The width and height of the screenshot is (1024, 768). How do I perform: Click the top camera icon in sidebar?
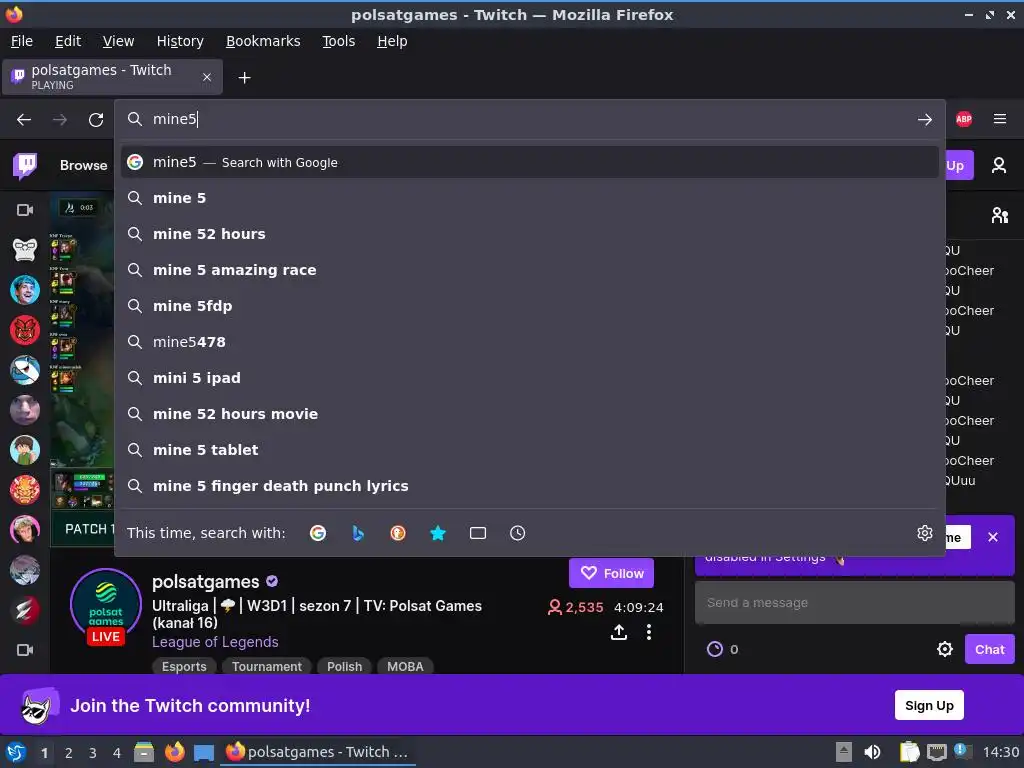[x=25, y=210]
